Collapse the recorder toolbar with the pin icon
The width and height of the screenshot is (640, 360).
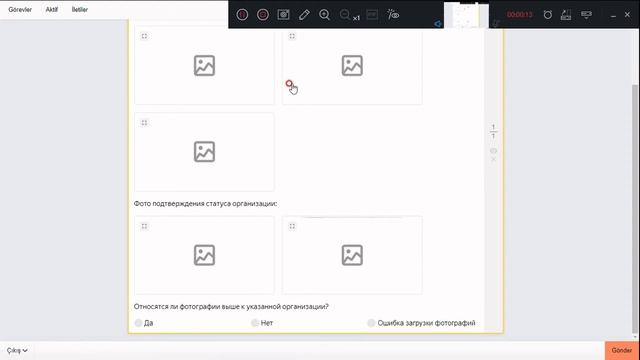(586, 15)
